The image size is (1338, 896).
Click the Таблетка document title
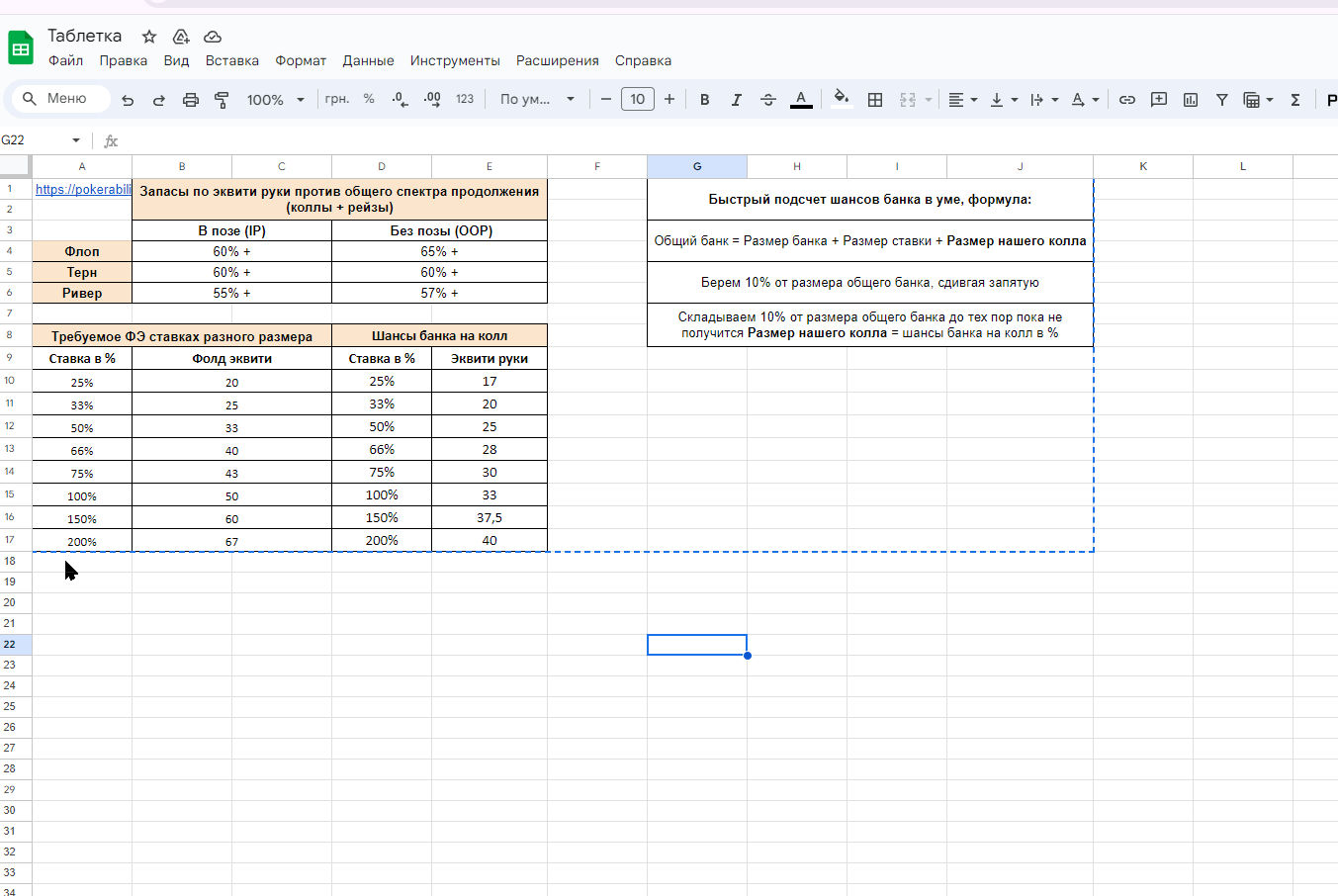[85, 36]
